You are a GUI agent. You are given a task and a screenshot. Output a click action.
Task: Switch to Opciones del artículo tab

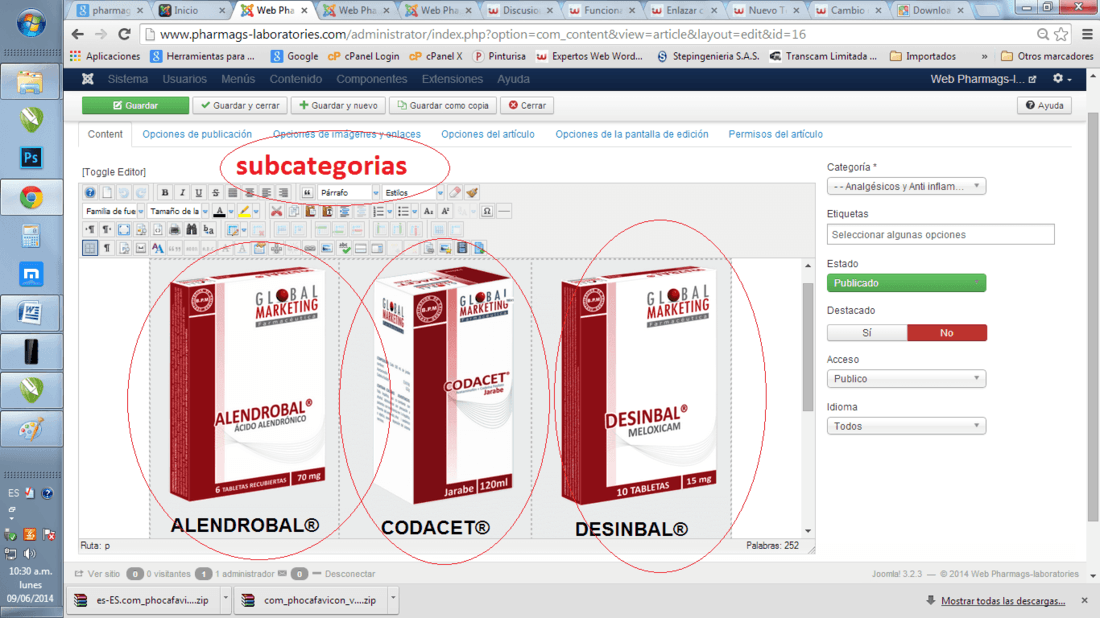488,134
